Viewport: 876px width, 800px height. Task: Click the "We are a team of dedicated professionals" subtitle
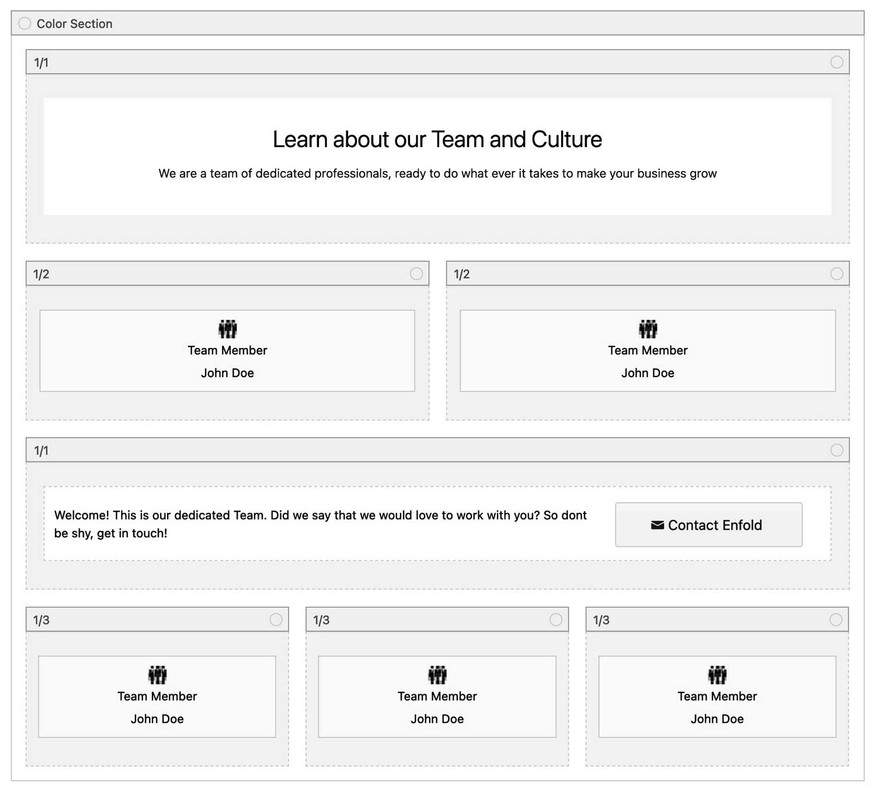click(x=437, y=173)
